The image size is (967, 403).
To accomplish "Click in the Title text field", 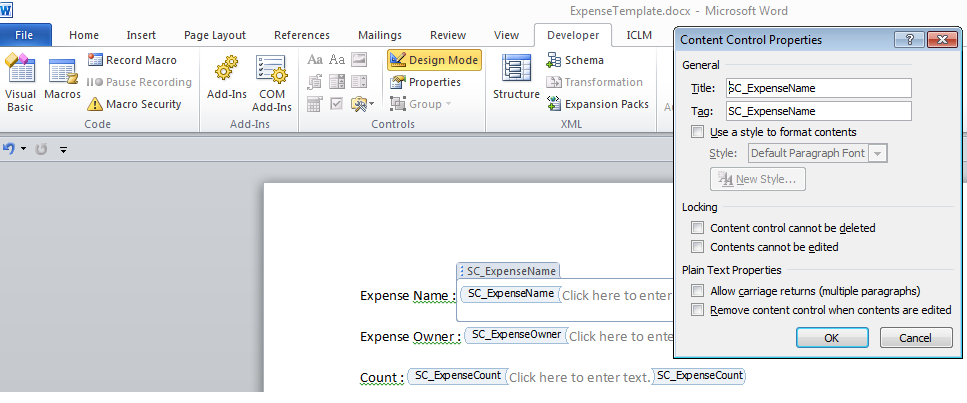I will [x=818, y=88].
